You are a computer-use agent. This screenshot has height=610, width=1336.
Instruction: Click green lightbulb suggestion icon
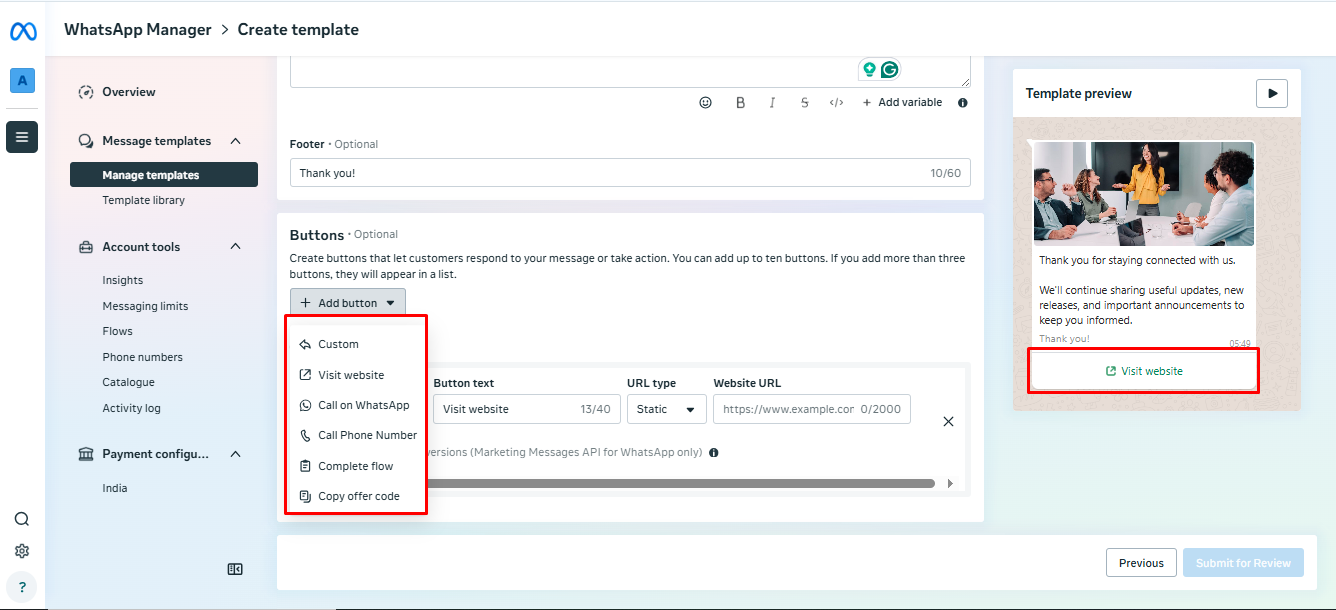(869, 70)
